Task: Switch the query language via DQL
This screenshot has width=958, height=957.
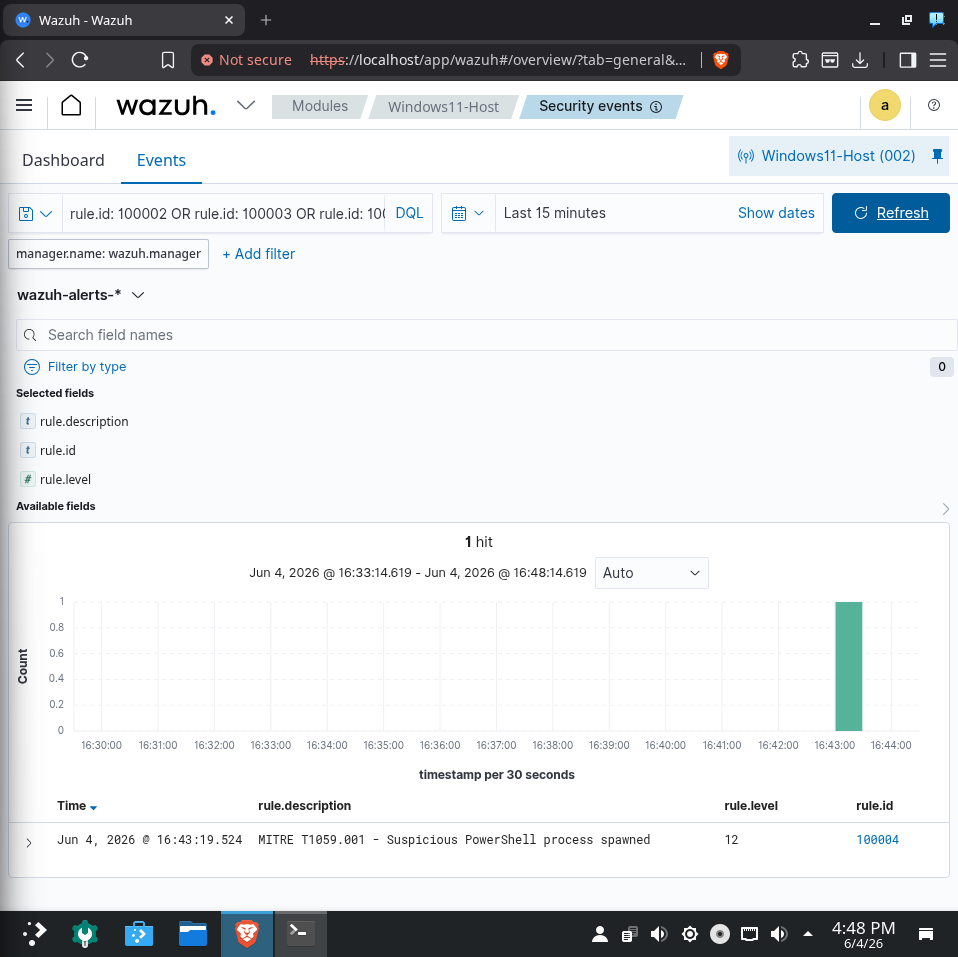Action: [409, 213]
